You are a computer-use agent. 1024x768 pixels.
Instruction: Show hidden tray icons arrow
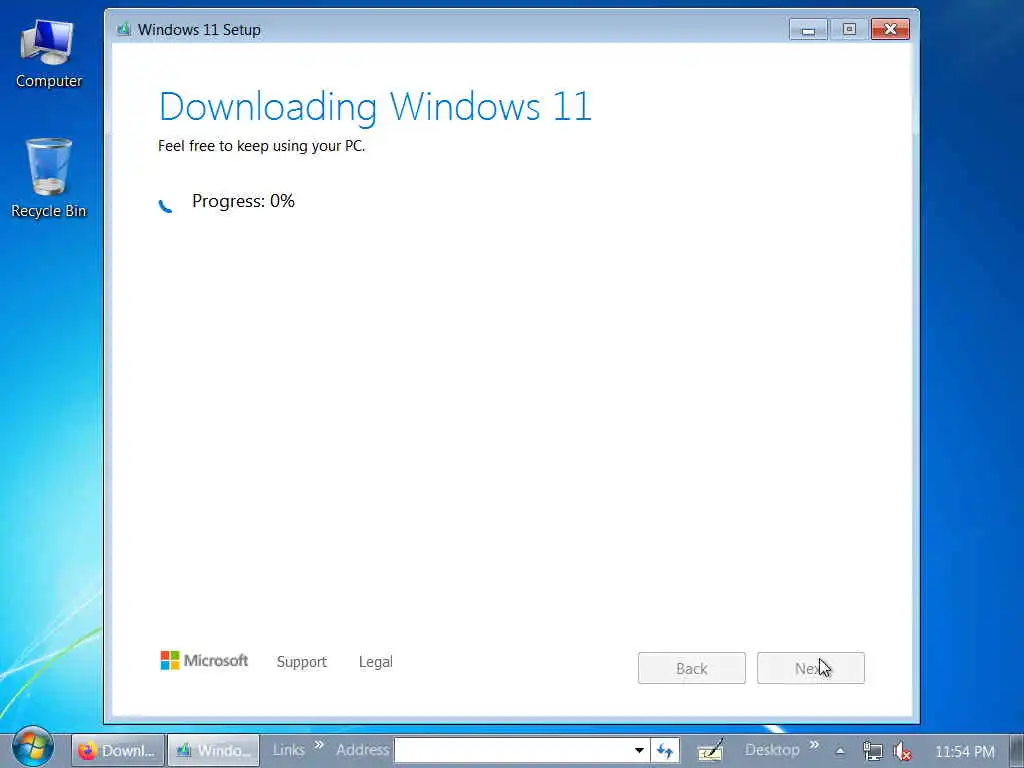point(840,751)
